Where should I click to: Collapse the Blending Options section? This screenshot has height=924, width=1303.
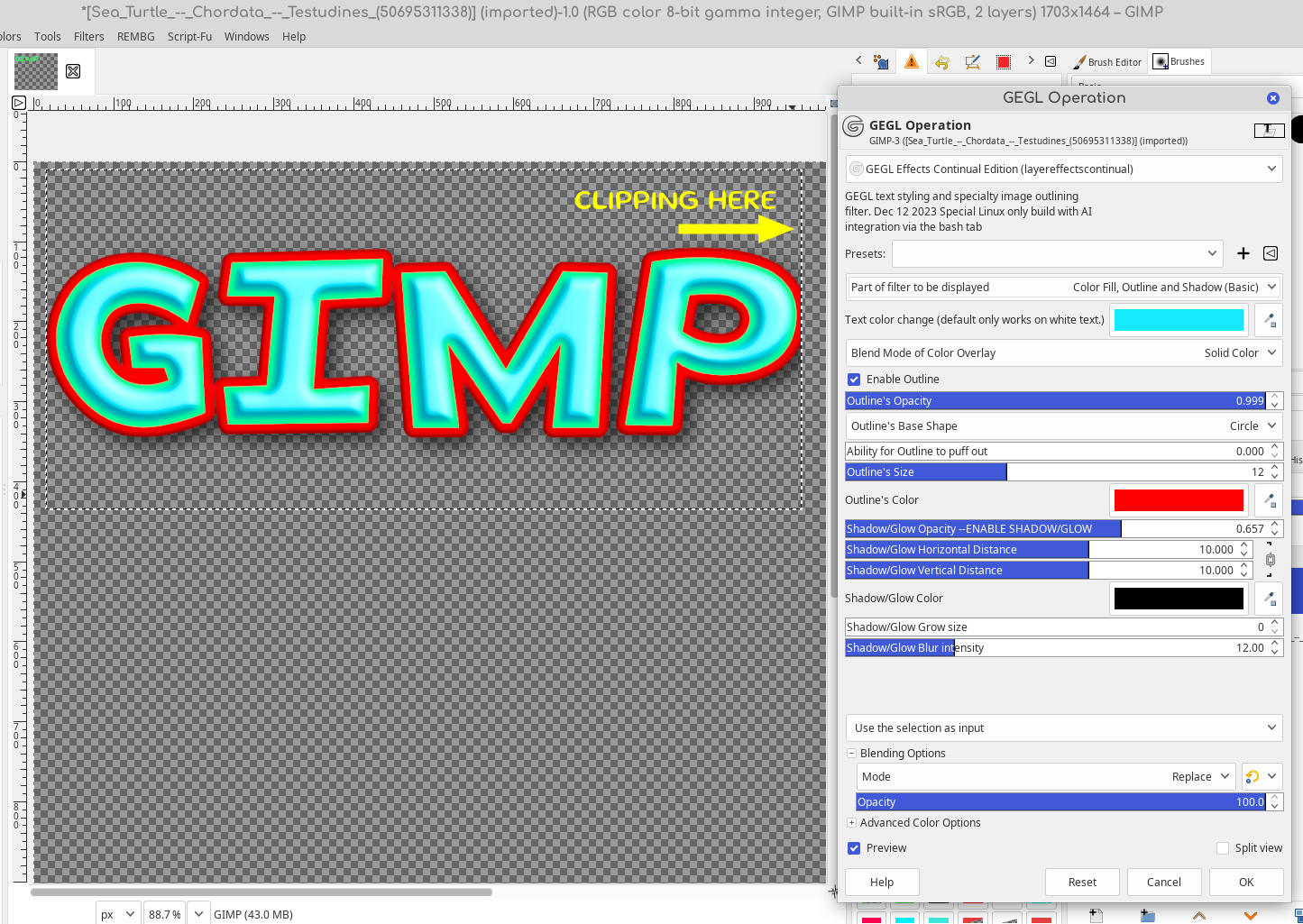pos(851,754)
